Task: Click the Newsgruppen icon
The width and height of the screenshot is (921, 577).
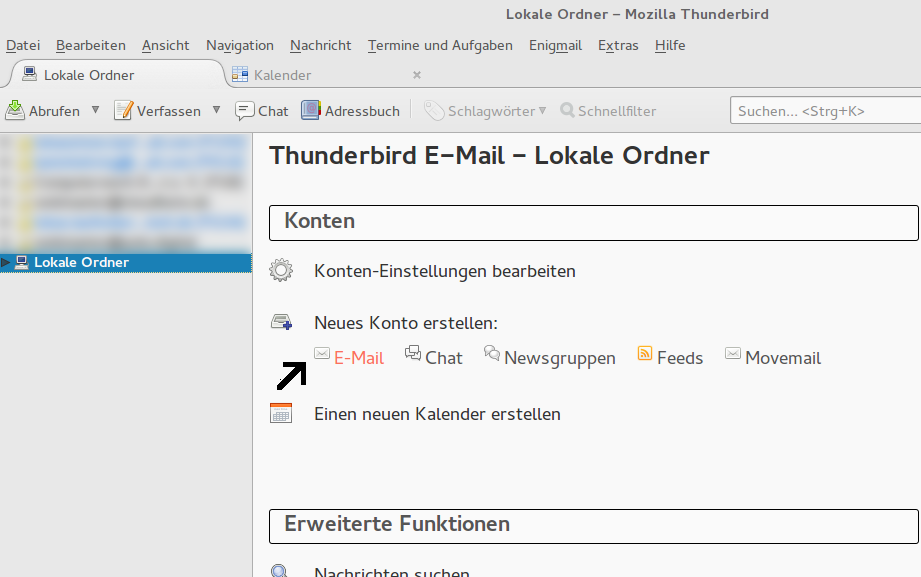Action: (x=490, y=354)
